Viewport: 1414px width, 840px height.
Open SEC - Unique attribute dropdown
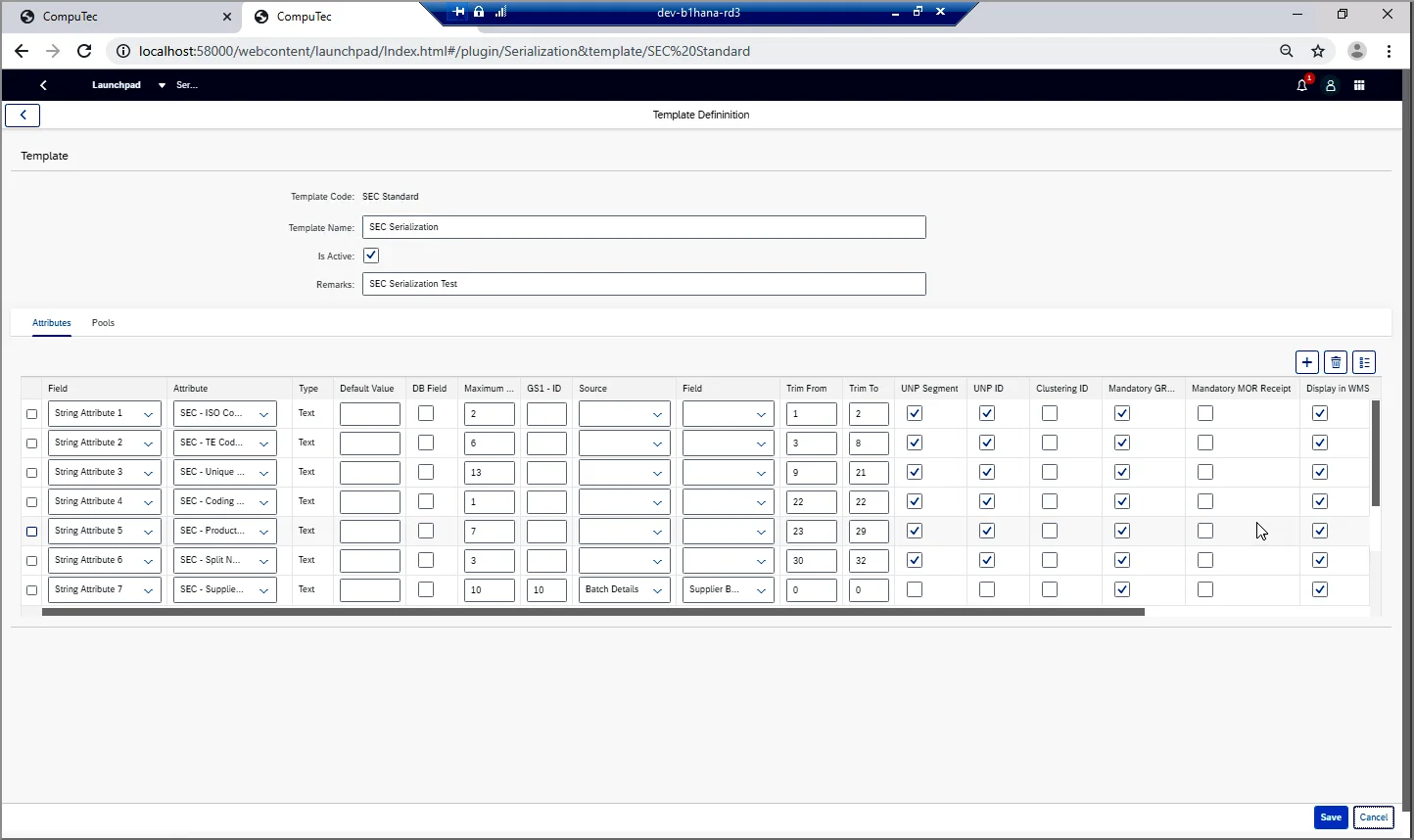point(263,473)
